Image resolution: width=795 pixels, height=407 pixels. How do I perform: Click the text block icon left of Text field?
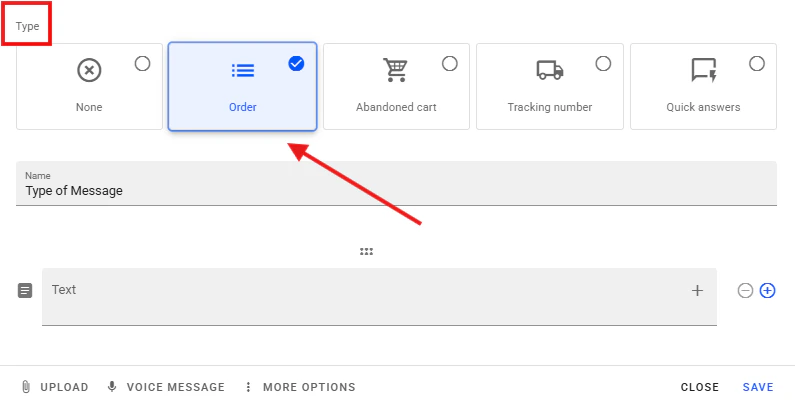click(x=25, y=290)
